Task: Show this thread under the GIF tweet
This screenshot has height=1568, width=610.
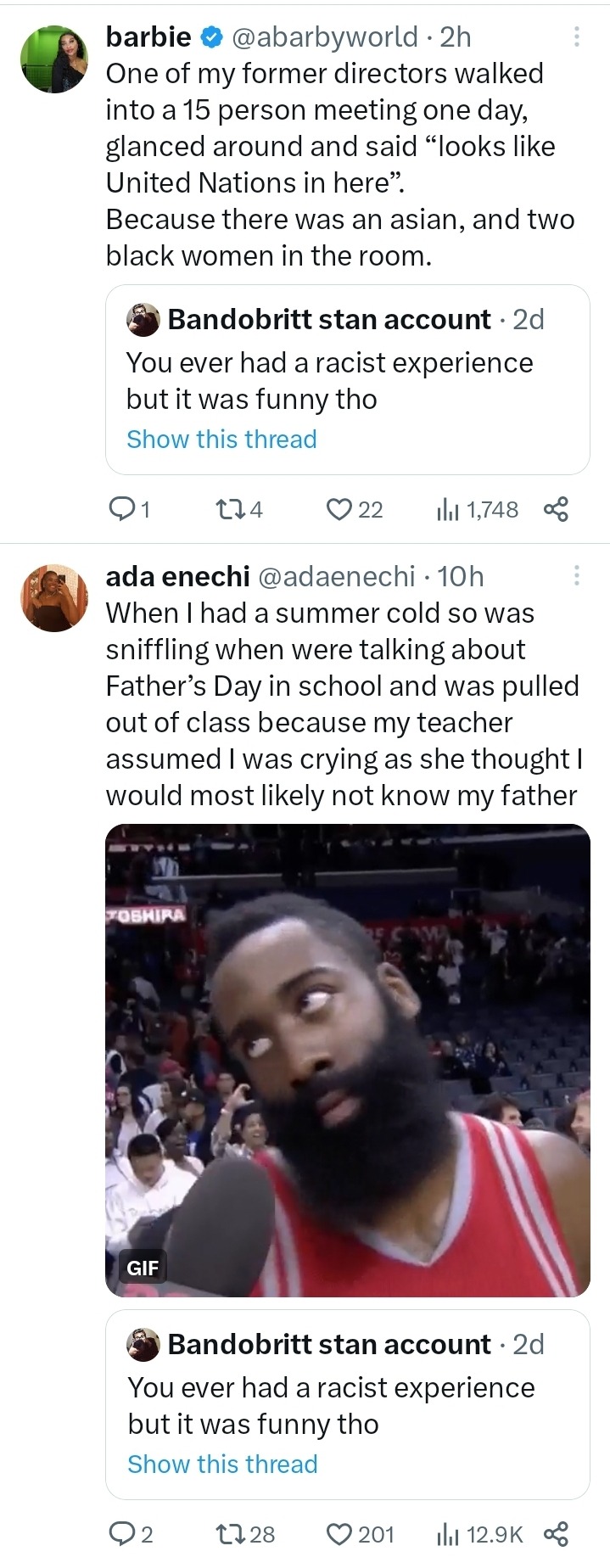Action: [222, 1464]
